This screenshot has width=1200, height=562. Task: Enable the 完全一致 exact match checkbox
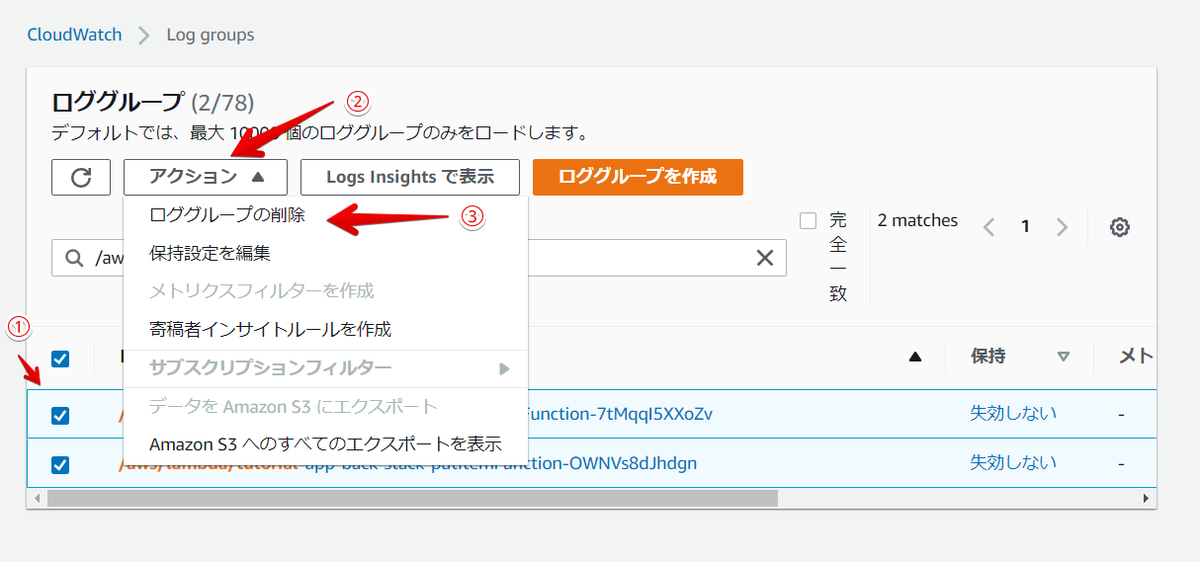pyautogui.click(x=808, y=221)
